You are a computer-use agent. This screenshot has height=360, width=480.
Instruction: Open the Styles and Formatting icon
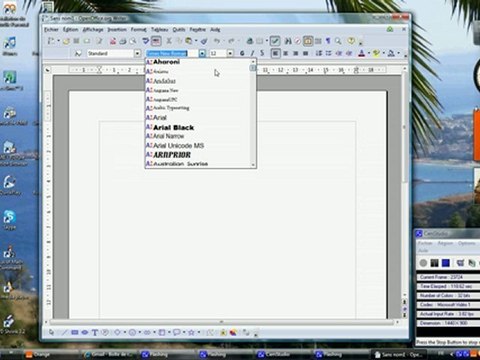coord(78,53)
